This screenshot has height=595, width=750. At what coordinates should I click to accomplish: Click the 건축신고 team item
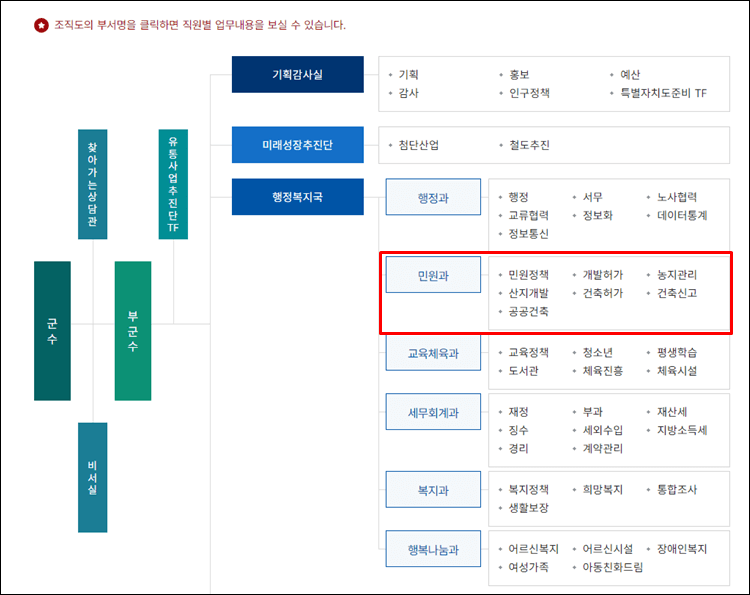click(677, 293)
